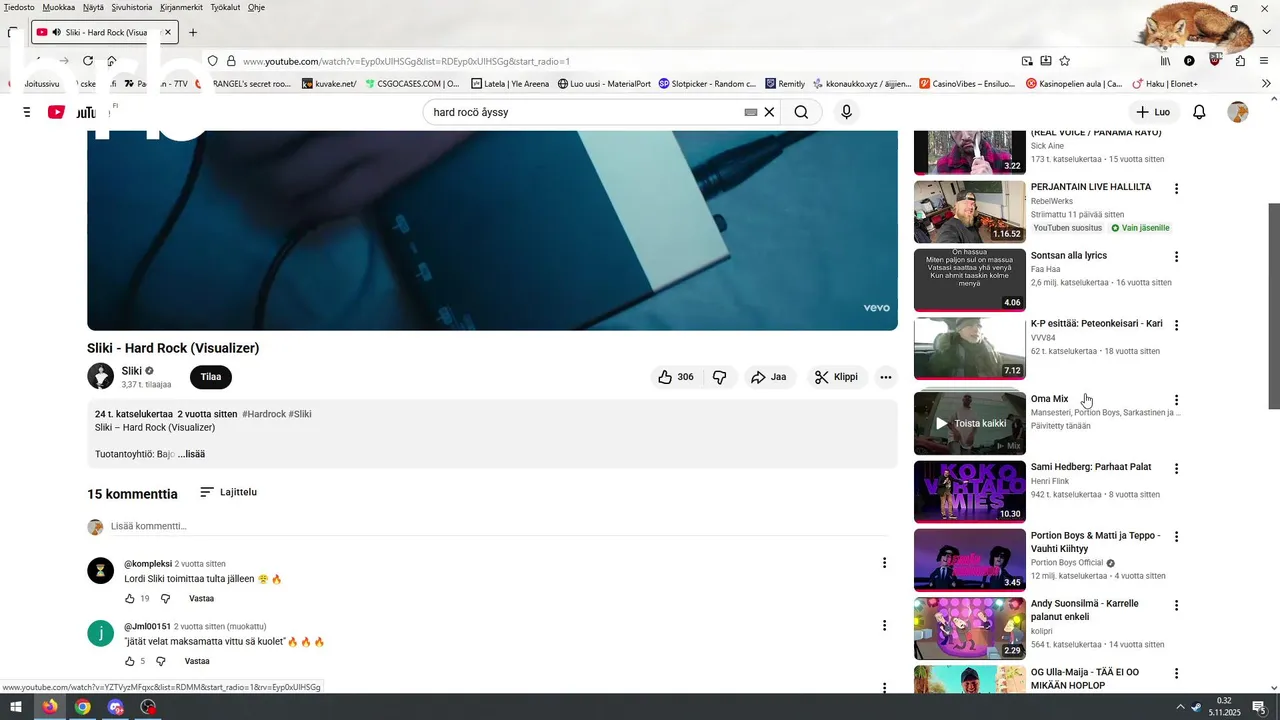Expand description with ...lisää link

click(x=191, y=454)
